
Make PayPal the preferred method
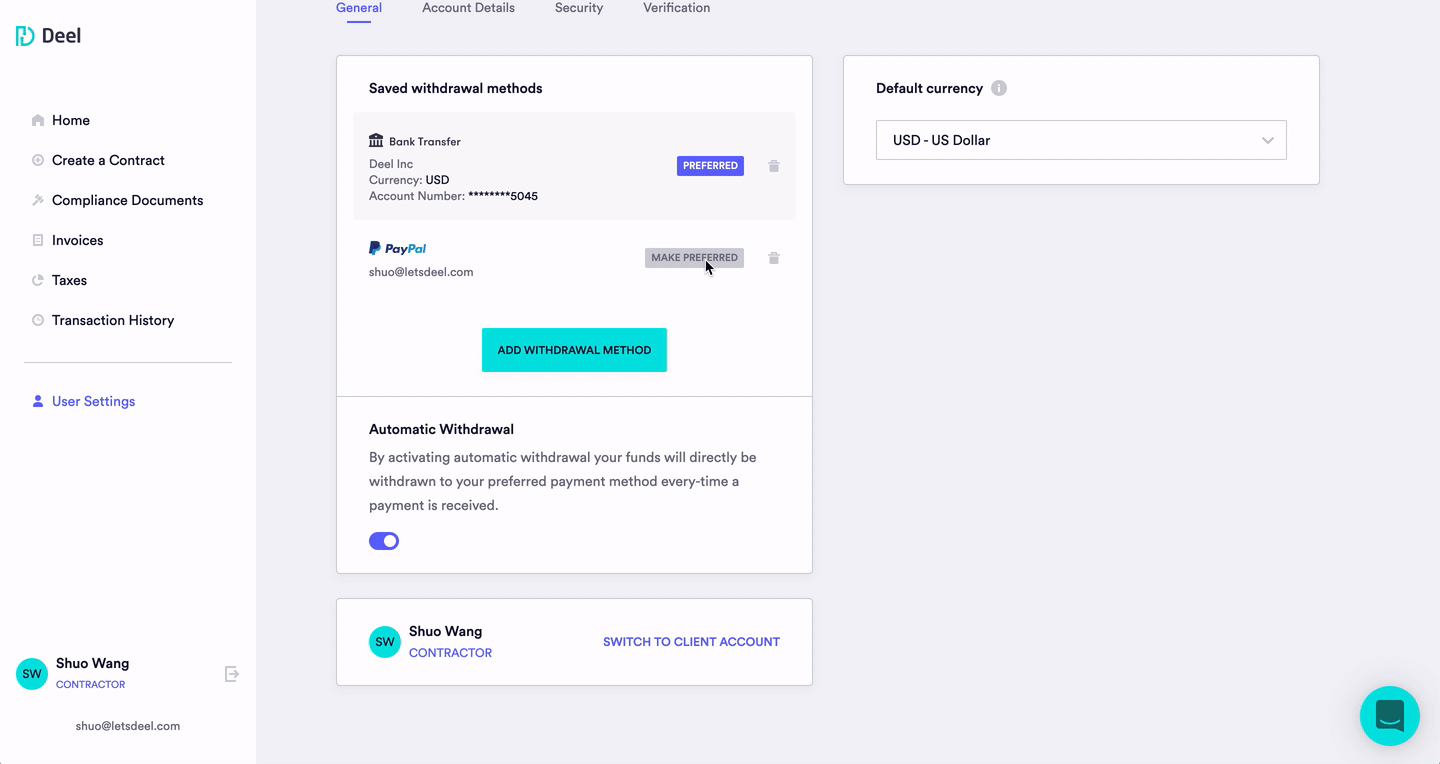pos(694,258)
